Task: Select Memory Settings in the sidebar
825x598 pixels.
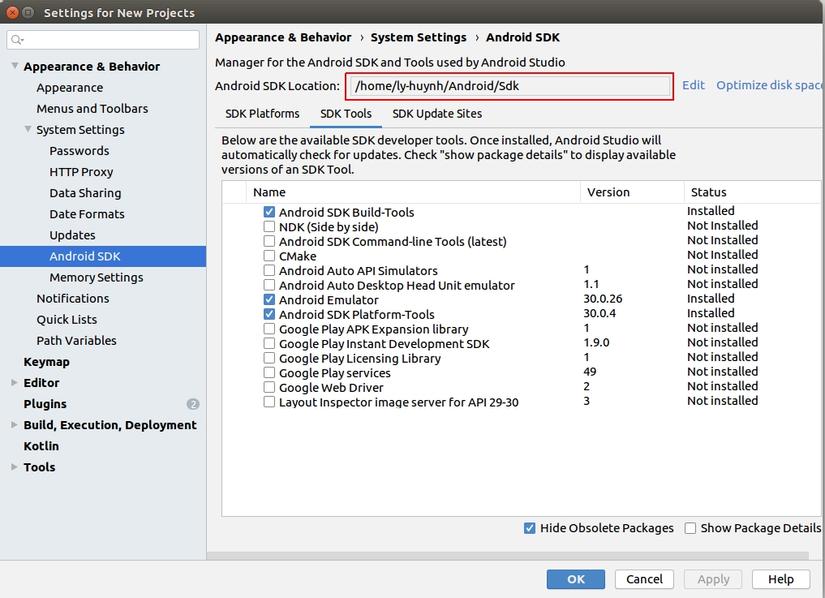Action: [96, 278]
